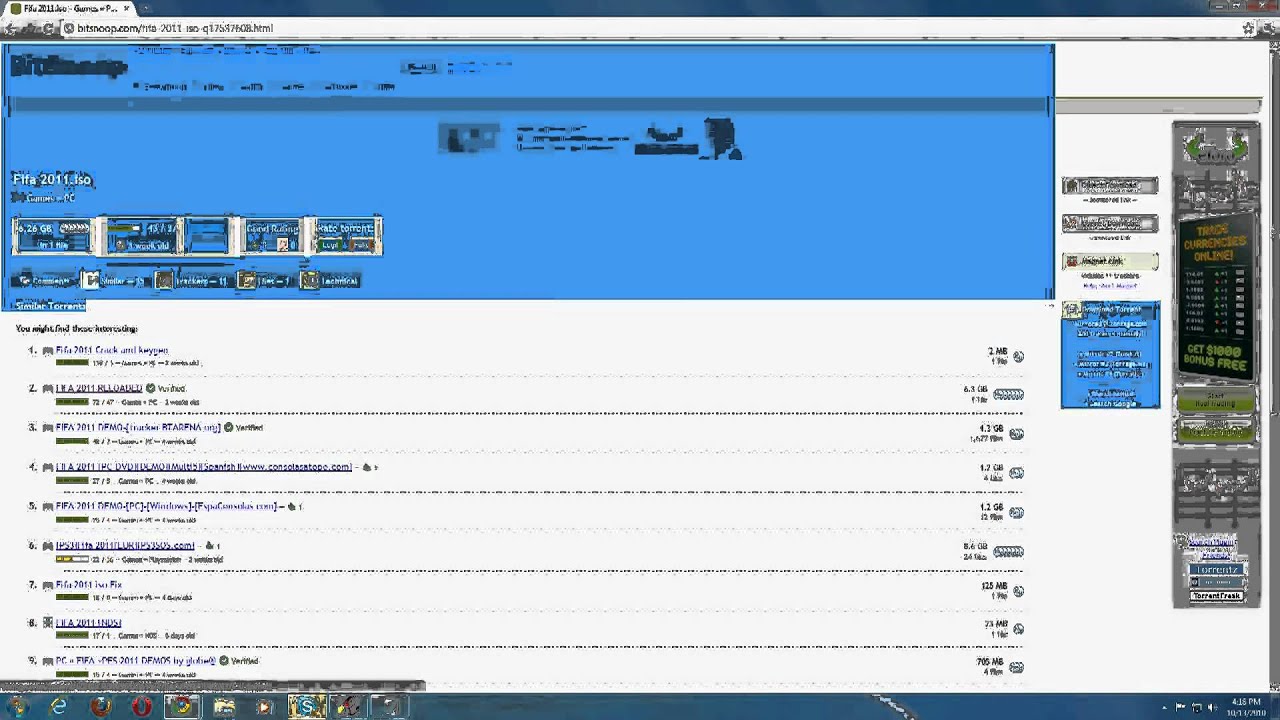Screen dimensions: 1280x720
Task: Switch to Skype from the taskbar
Action: (x=306, y=707)
